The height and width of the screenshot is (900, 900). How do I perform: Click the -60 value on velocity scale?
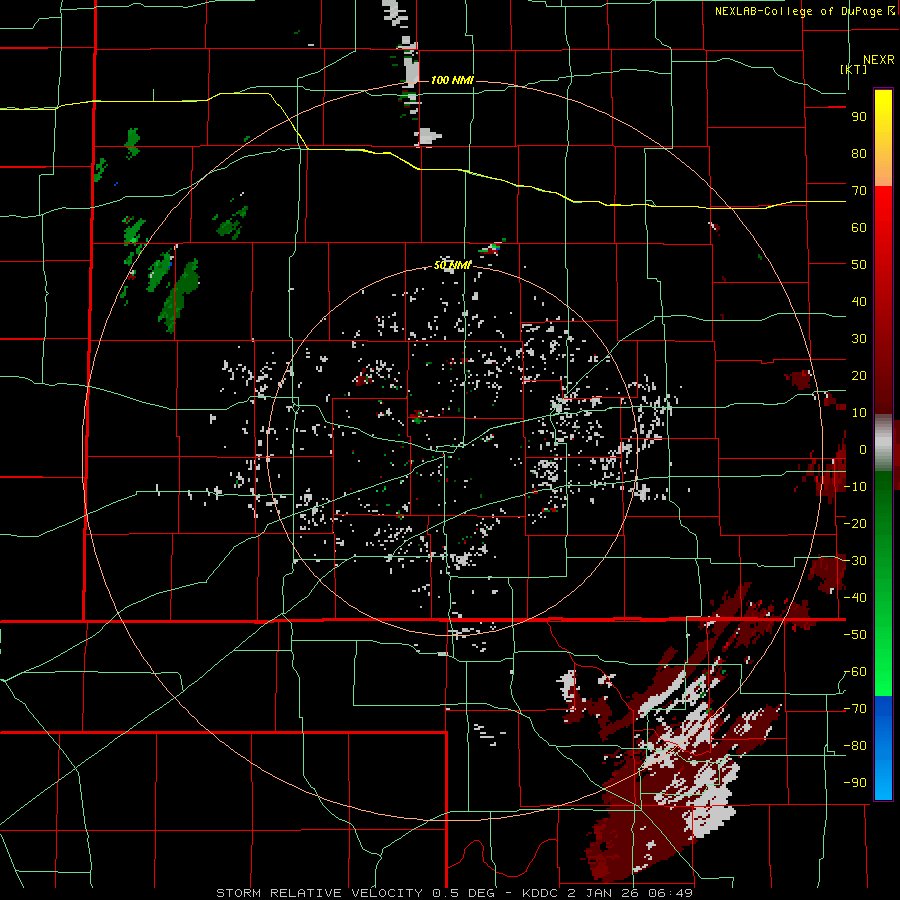point(855,672)
